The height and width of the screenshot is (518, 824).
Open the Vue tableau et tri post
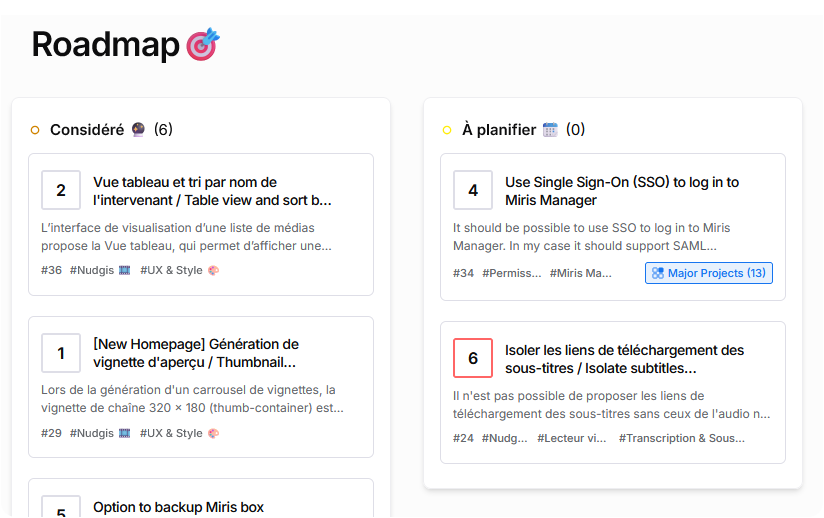click(x=211, y=191)
